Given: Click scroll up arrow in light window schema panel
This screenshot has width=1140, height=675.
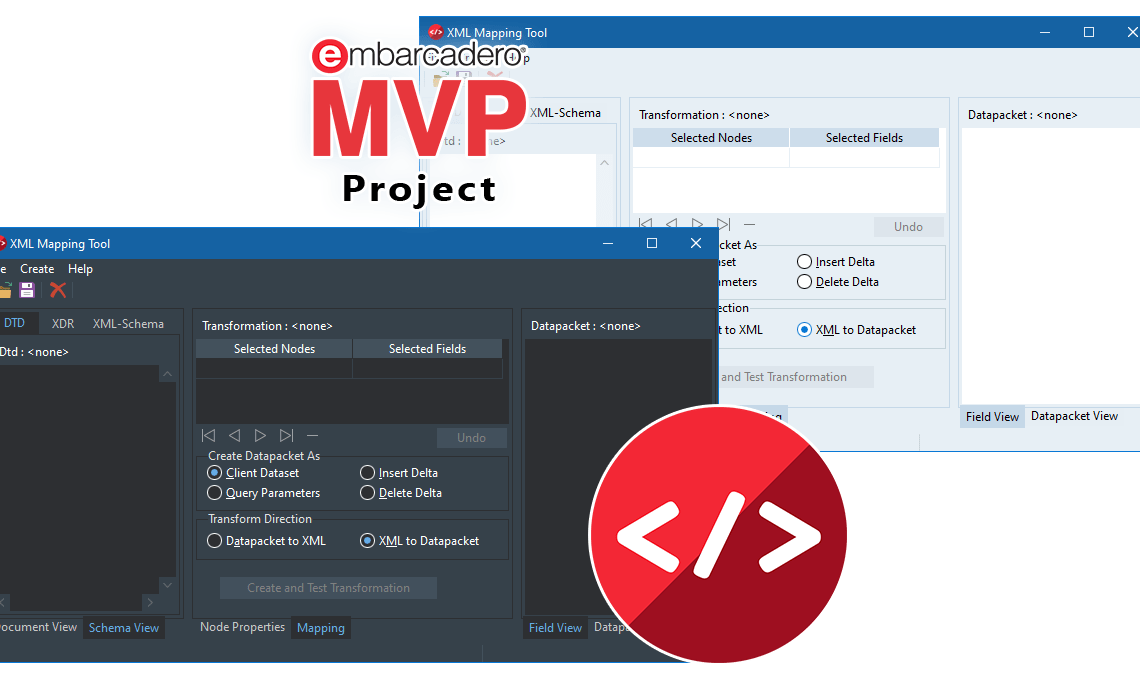Looking at the screenshot, I should point(604,163).
